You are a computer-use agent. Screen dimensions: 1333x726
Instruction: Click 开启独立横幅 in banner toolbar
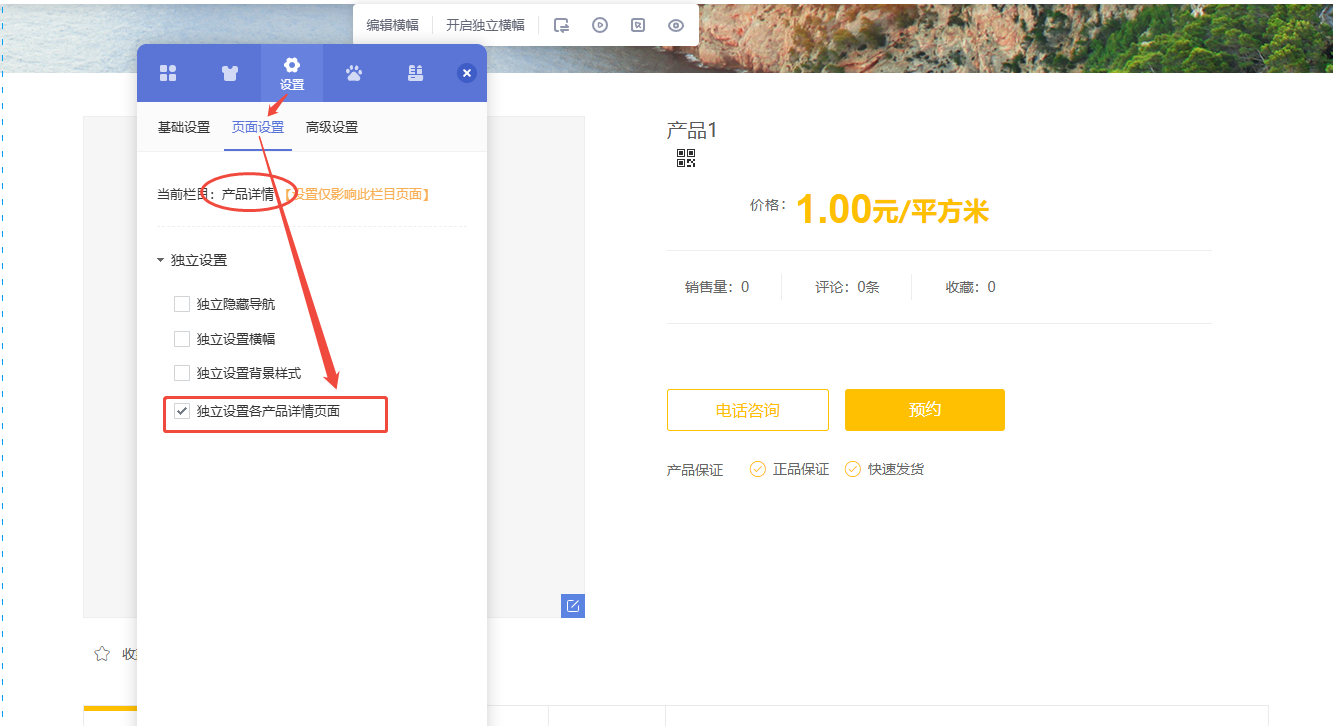click(x=485, y=25)
